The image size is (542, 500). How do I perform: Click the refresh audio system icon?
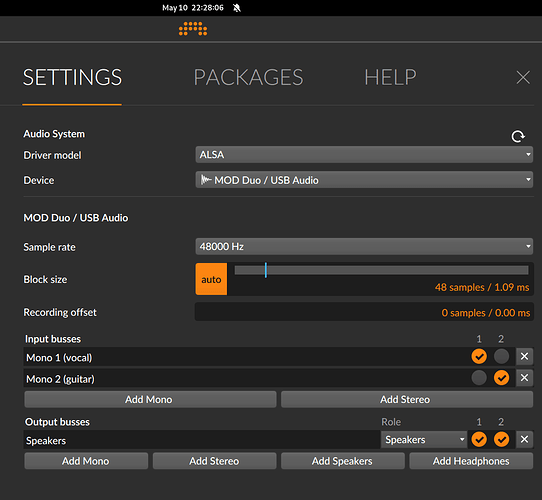(x=518, y=136)
